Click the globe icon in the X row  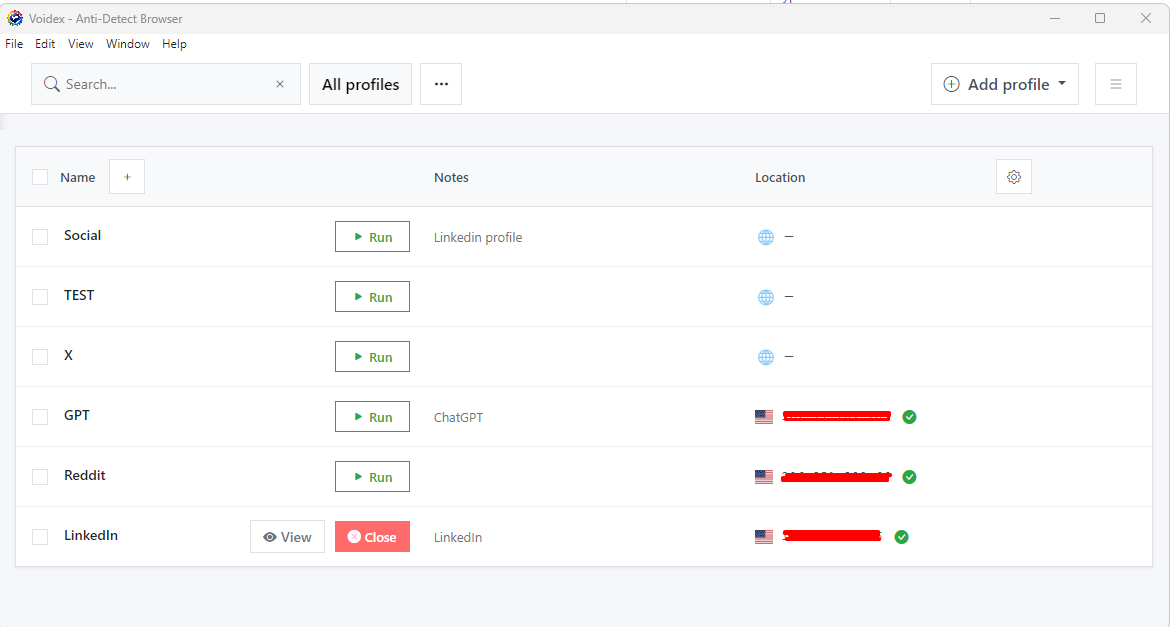tap(765, 357)
